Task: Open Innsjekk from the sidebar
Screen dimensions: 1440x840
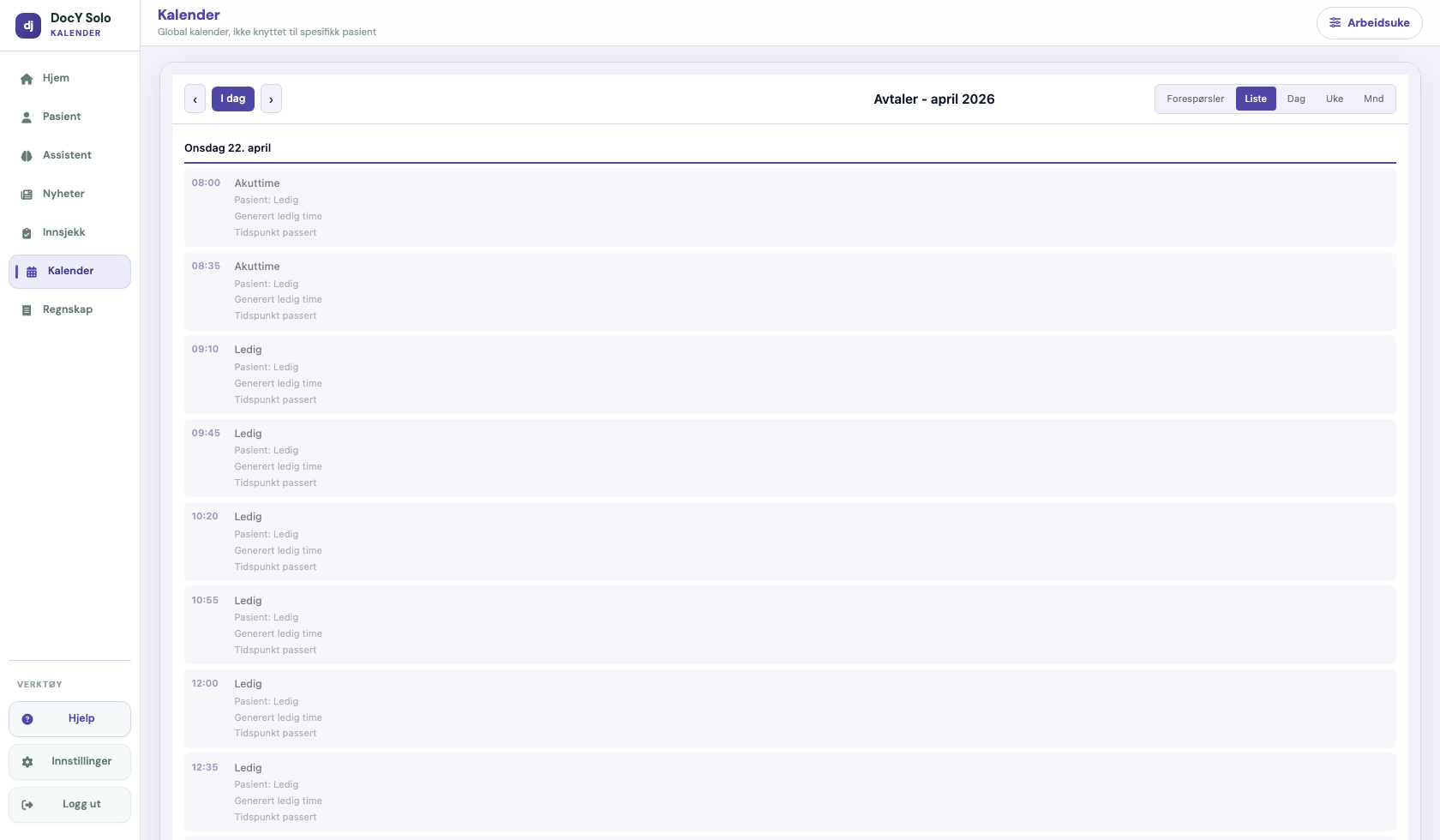Action: pos(69,232)
